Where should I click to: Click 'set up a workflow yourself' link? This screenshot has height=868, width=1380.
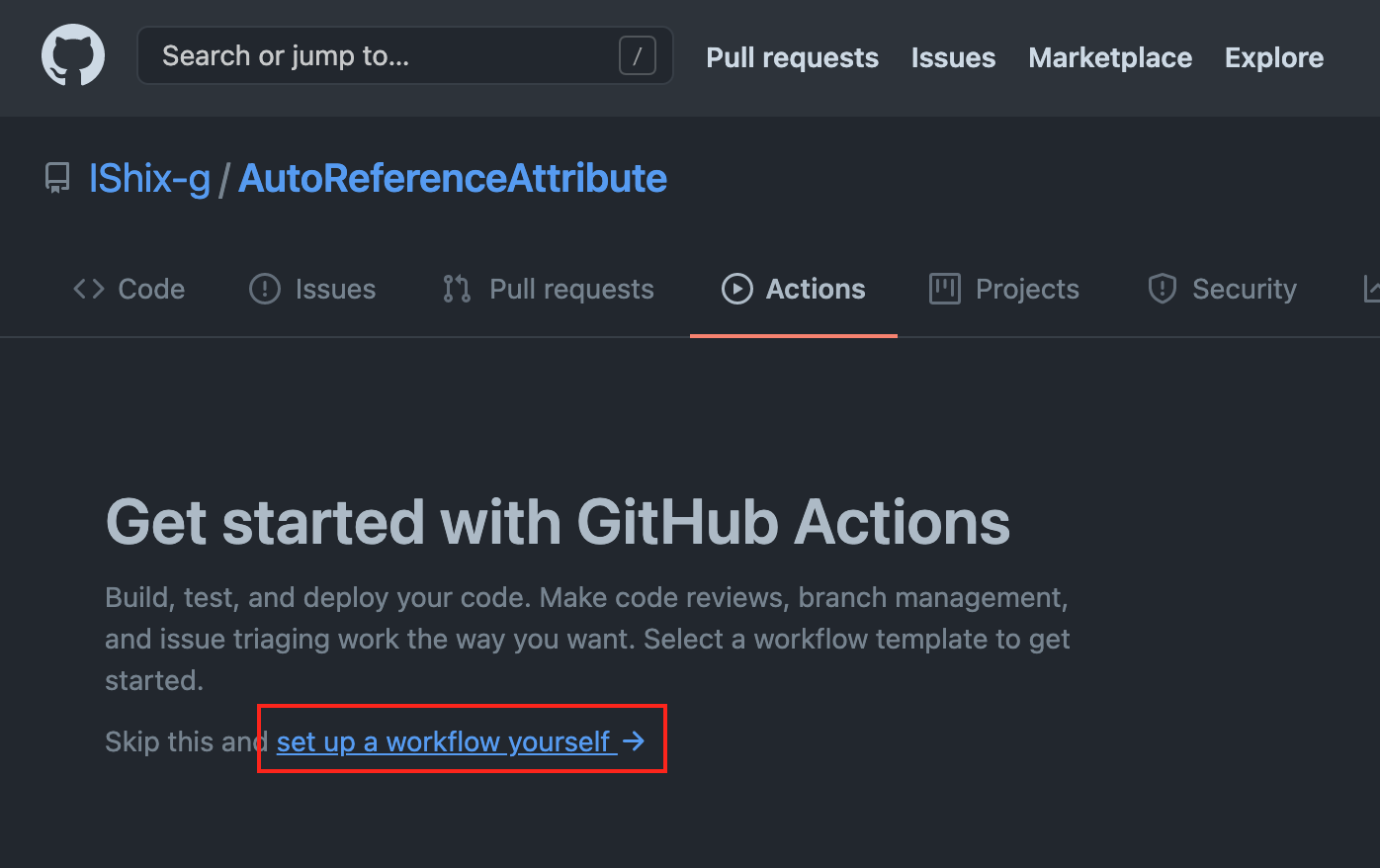[x=443, y=741]
